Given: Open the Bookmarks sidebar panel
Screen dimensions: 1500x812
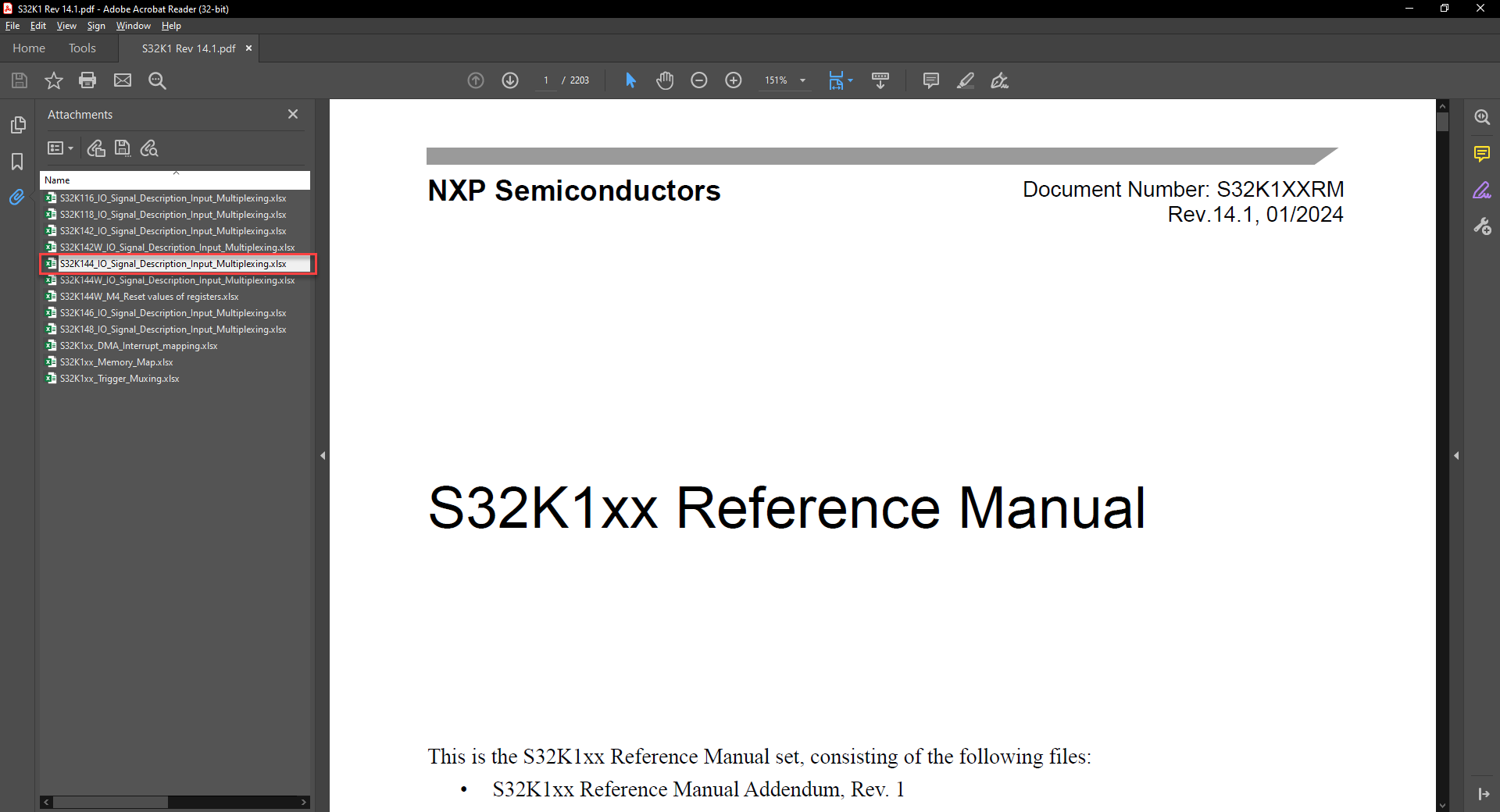Looking at the screenshot, I should (x=16, y=162).
